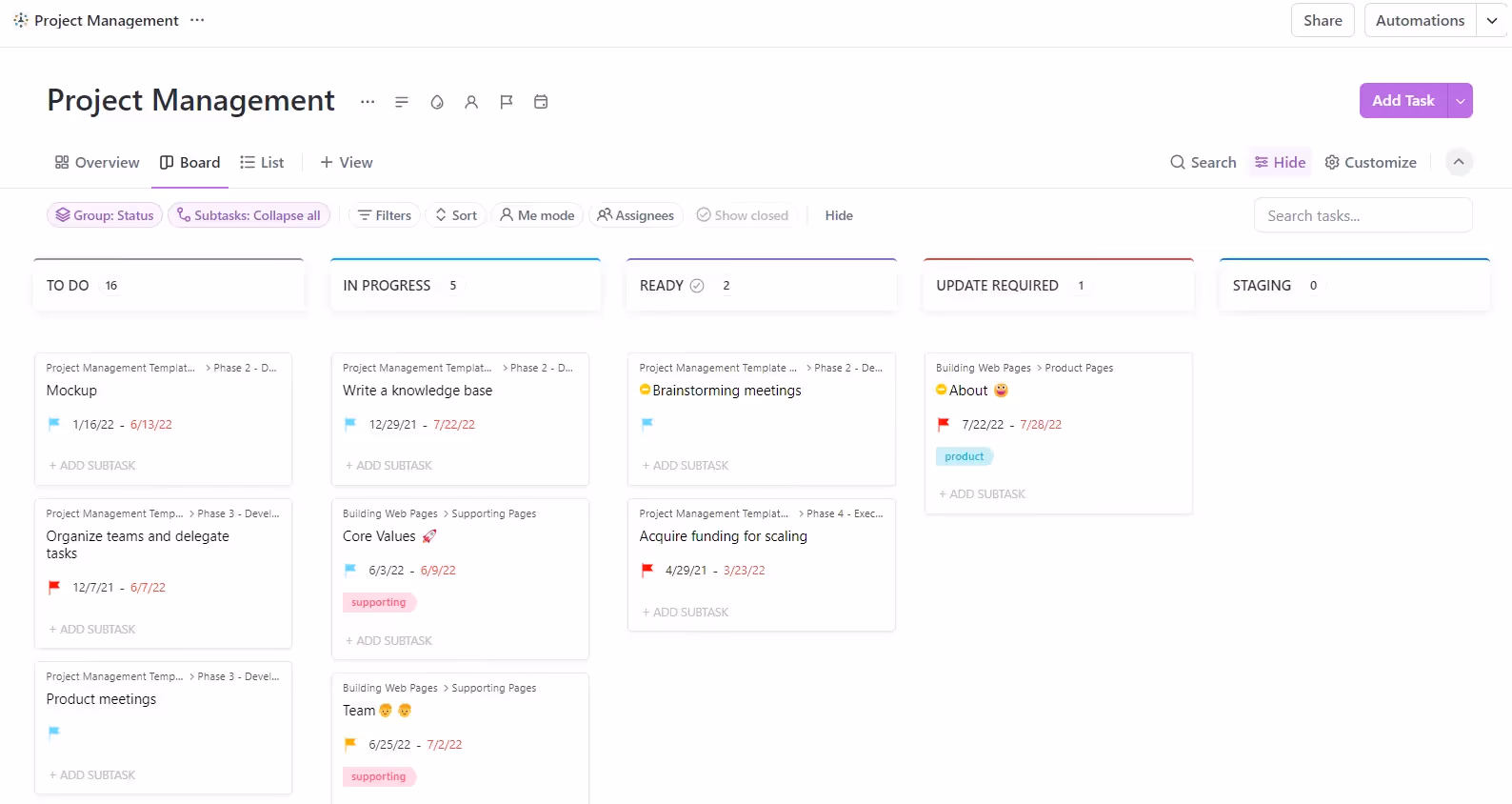Click the calendar dates icon beside the title
Screen dimensions: 1512x804
click(x=541, y=102)
